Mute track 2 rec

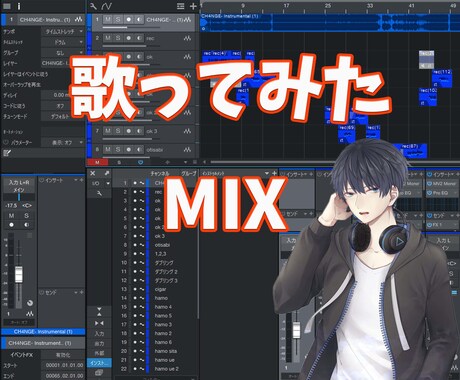[108, 38]
